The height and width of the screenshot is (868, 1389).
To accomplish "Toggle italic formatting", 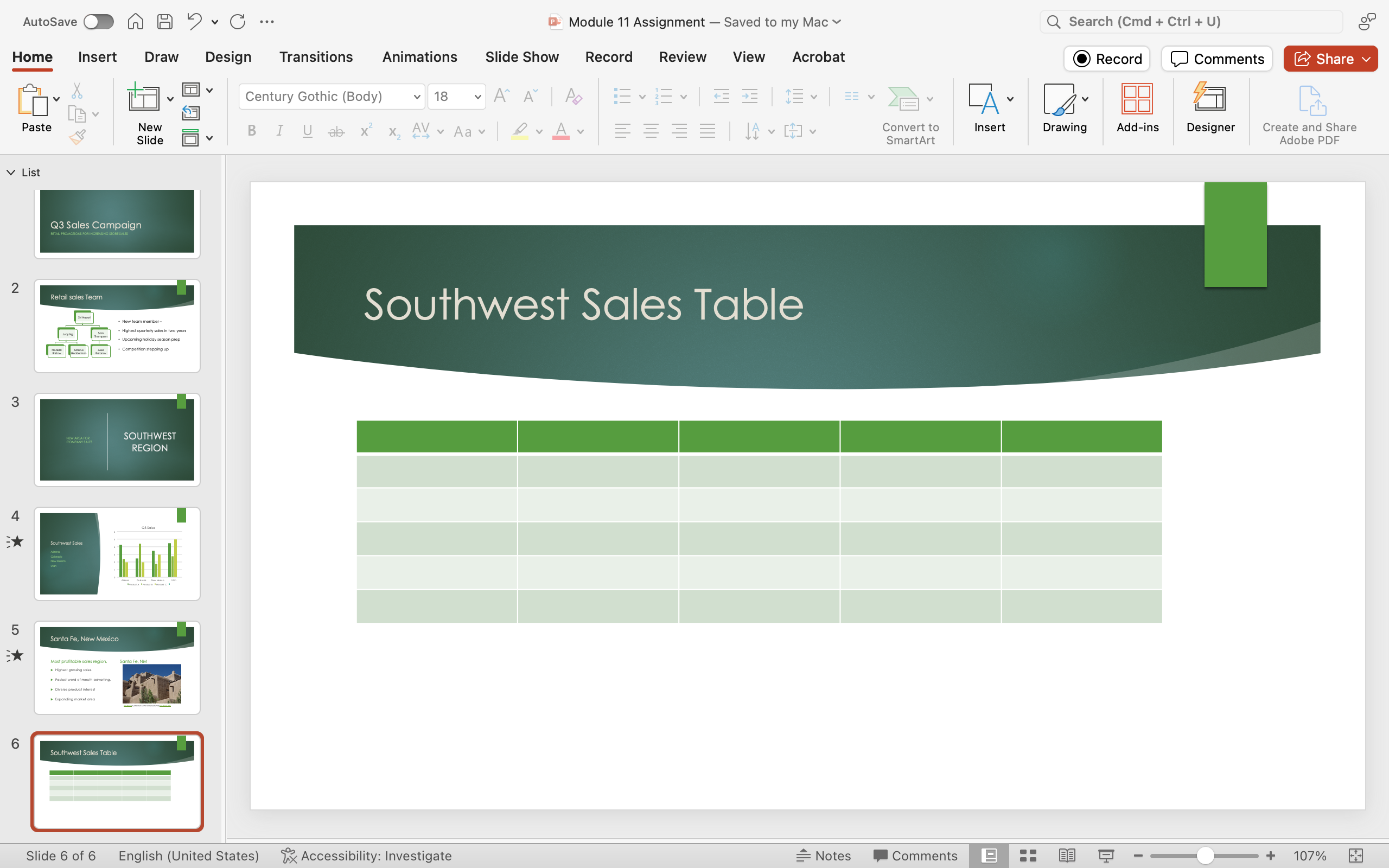I will pos(279,131).
